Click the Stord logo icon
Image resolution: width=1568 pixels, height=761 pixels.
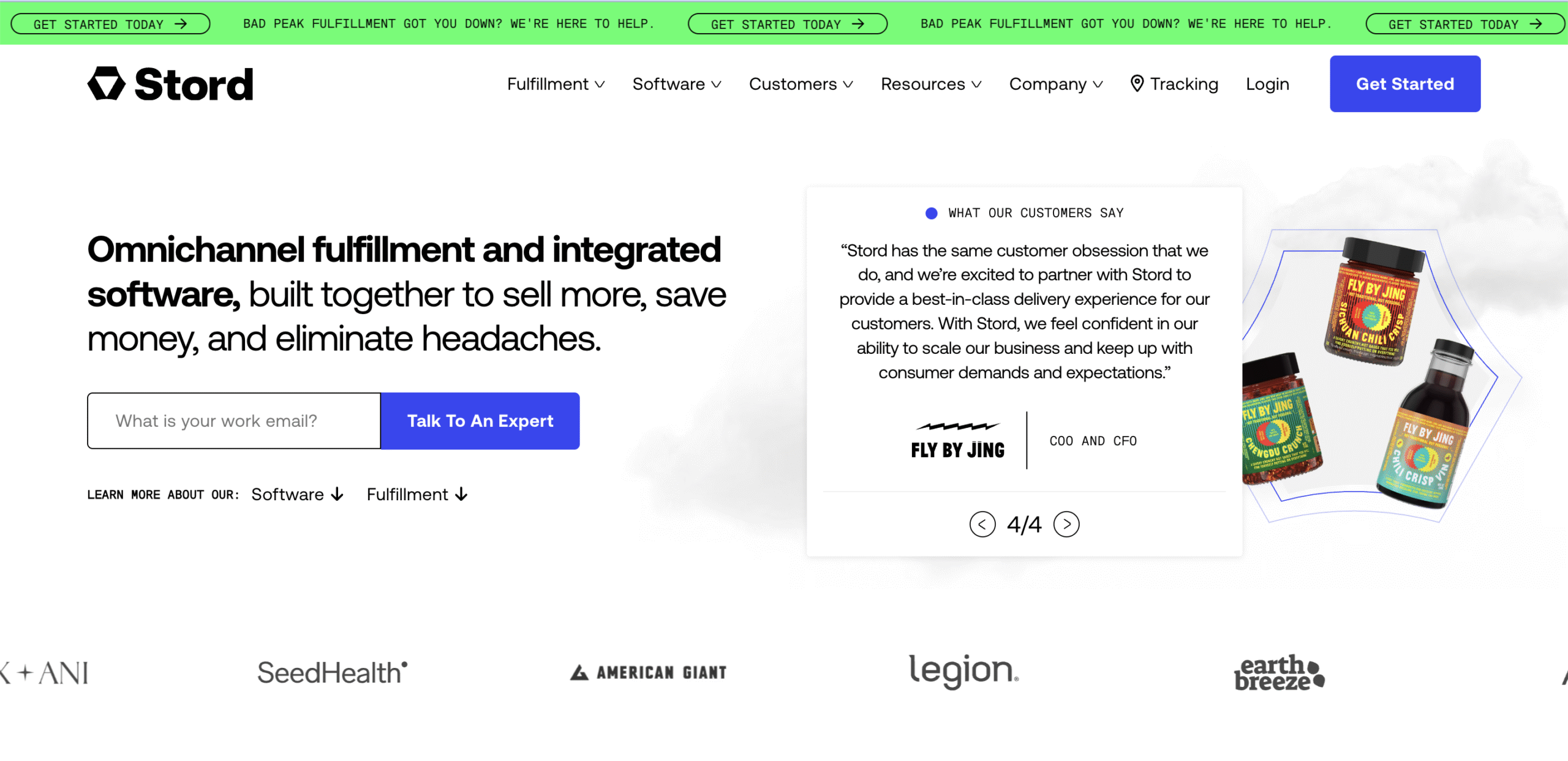107,84
